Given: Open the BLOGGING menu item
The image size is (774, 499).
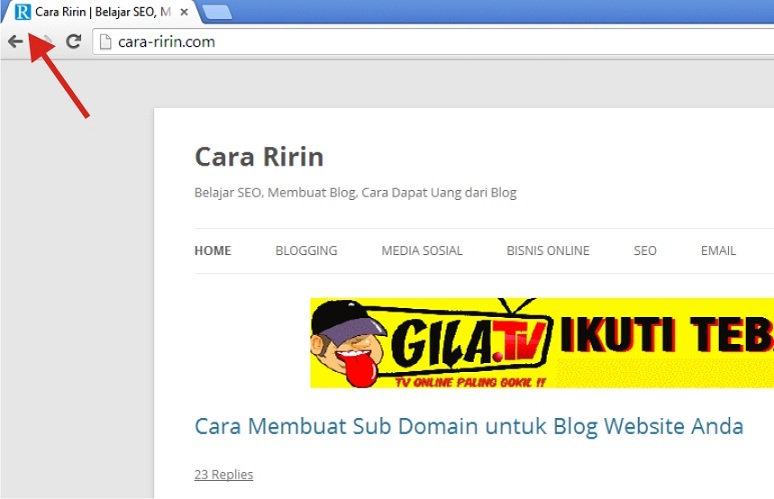Looking at the screenshot, I should (x=306, y=251).
